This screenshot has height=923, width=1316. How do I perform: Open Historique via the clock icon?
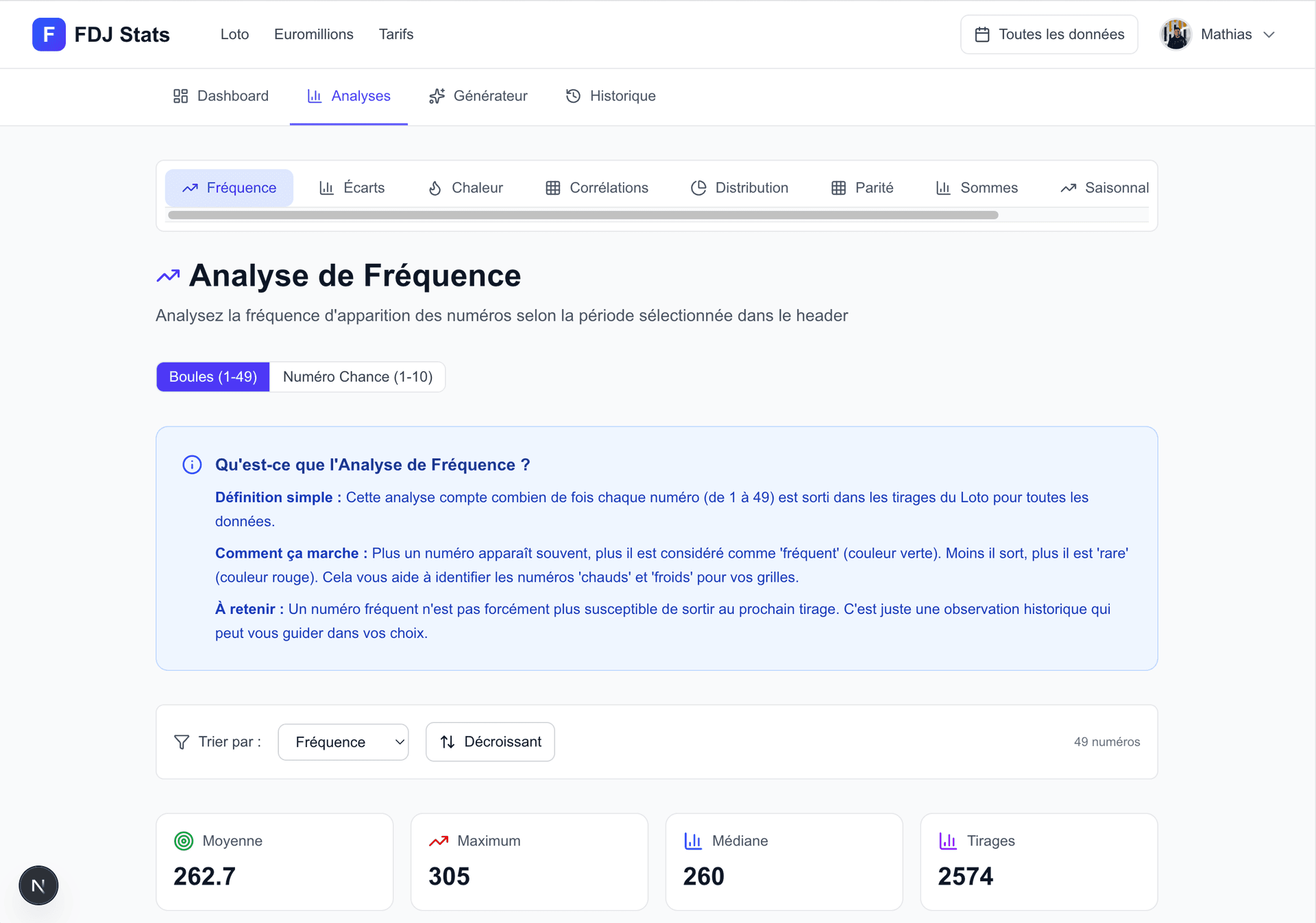tap(573, 96)
